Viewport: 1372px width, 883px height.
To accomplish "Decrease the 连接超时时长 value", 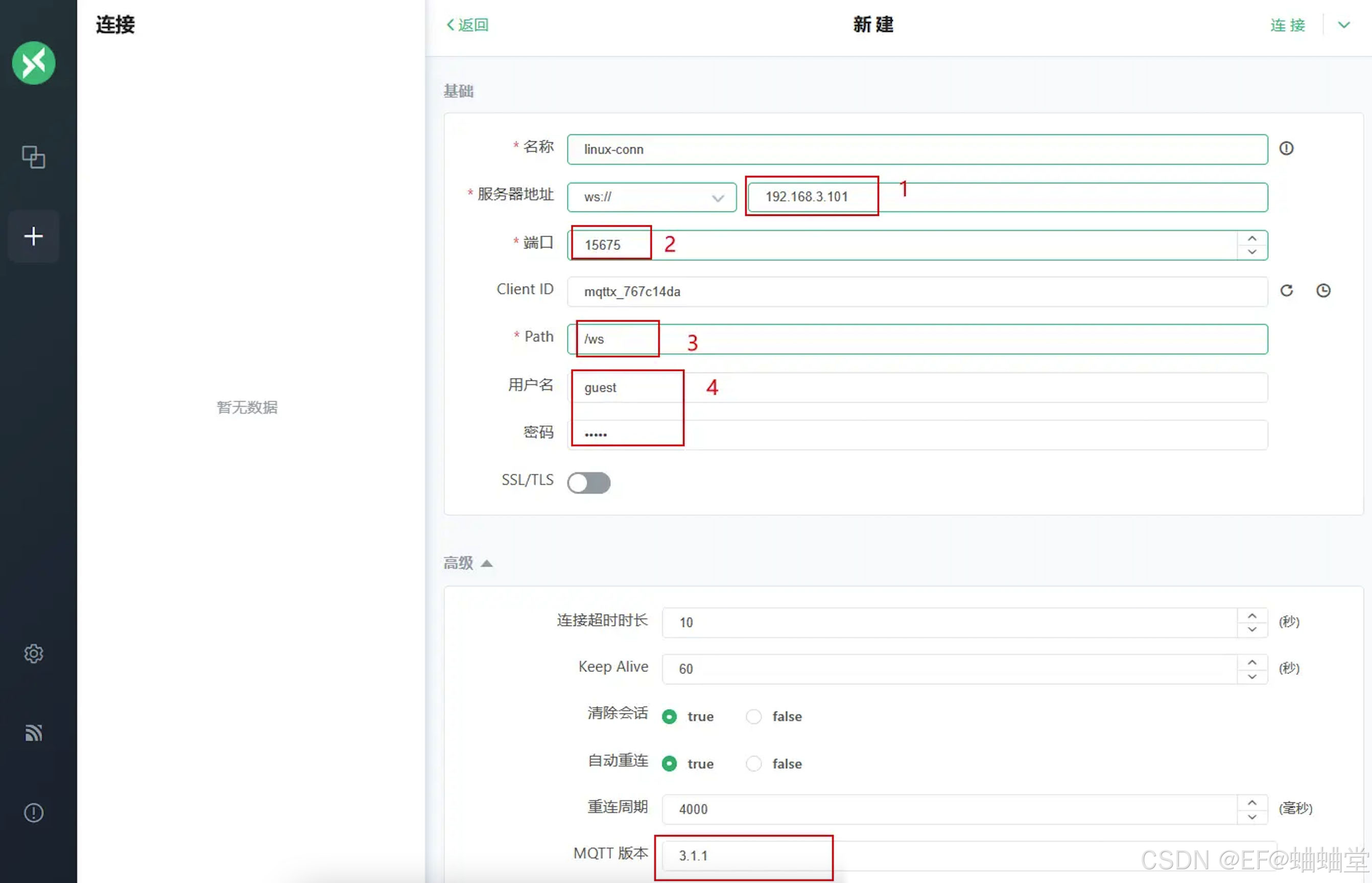I will point(1252,630).
